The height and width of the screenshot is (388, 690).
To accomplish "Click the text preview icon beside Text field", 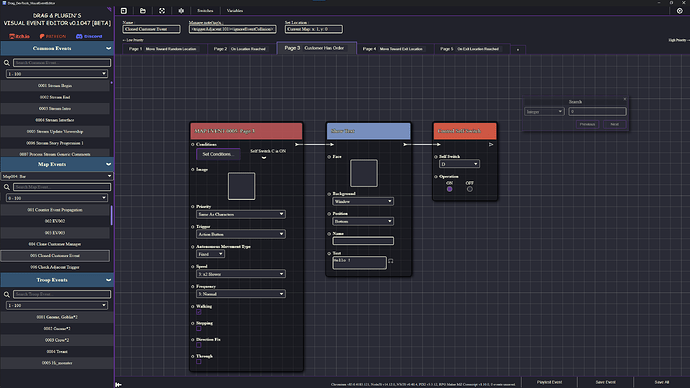I will coord(391,261).
